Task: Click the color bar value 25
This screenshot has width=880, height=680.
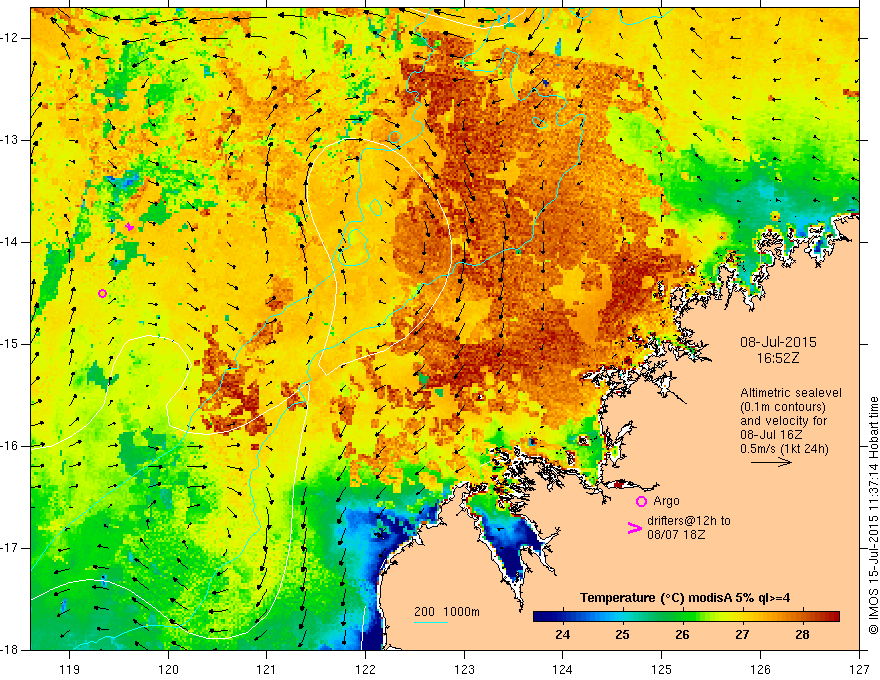Action: click(x=622, y=635)
